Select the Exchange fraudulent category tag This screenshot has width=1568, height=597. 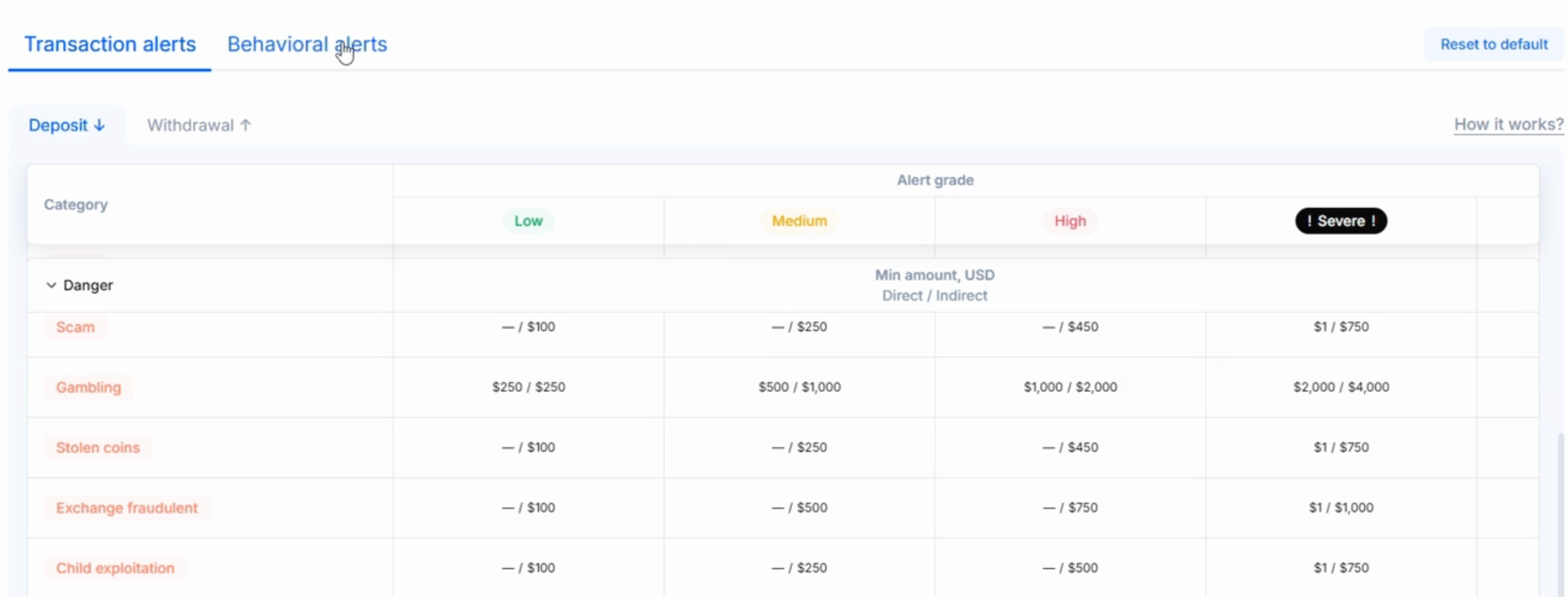click(127, 508)
